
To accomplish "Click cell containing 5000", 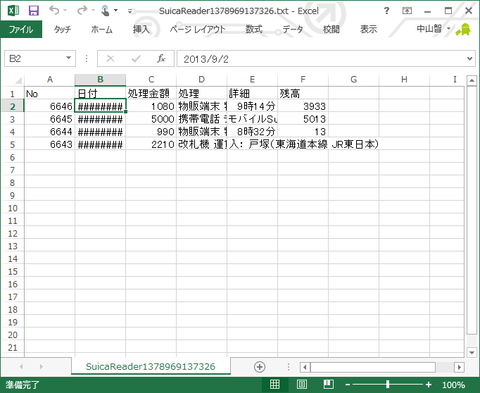I will 151,119.
